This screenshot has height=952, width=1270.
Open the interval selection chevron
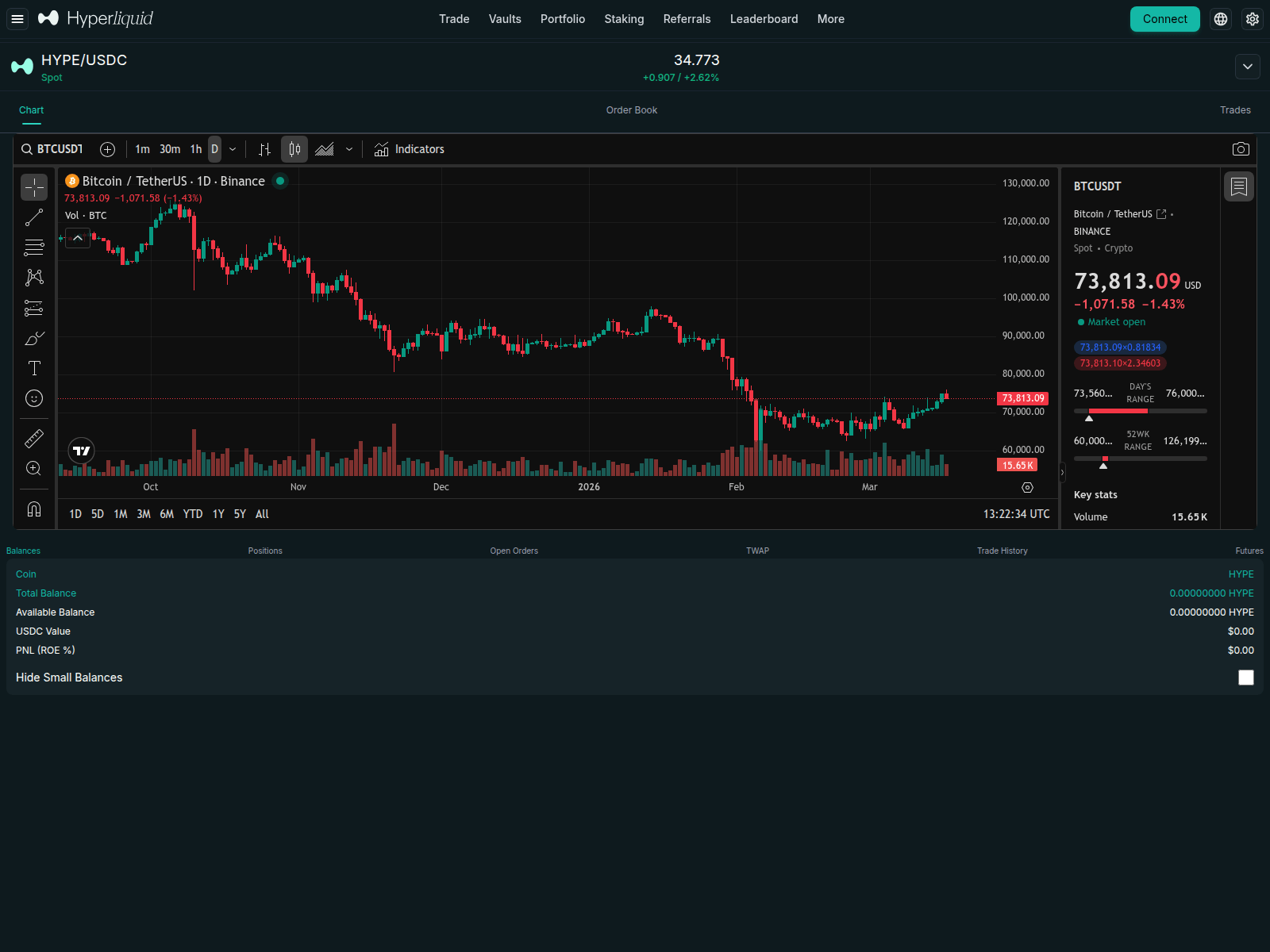[x=233, y=148]
